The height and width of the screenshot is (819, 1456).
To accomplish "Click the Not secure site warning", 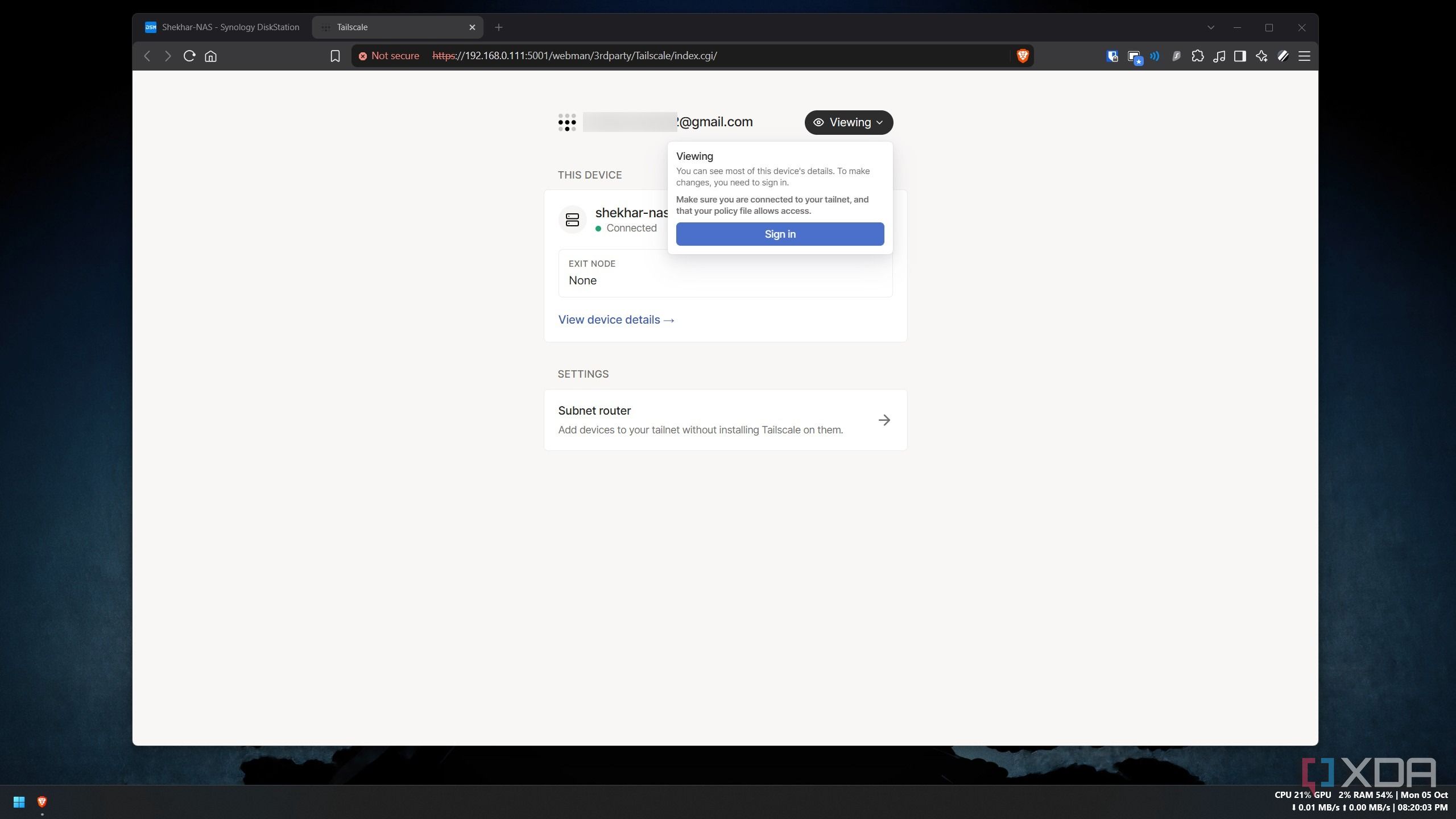I will tap(389, 56).
